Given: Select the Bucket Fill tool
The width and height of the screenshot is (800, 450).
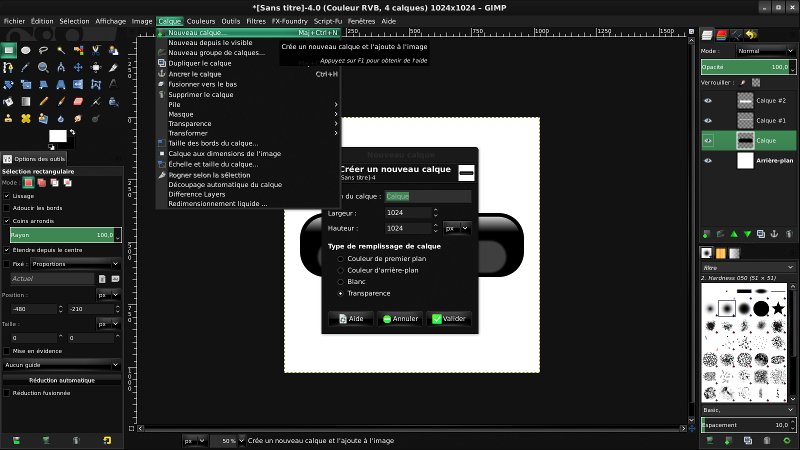Looking at the screenshot, I should [x=8, y=102].
